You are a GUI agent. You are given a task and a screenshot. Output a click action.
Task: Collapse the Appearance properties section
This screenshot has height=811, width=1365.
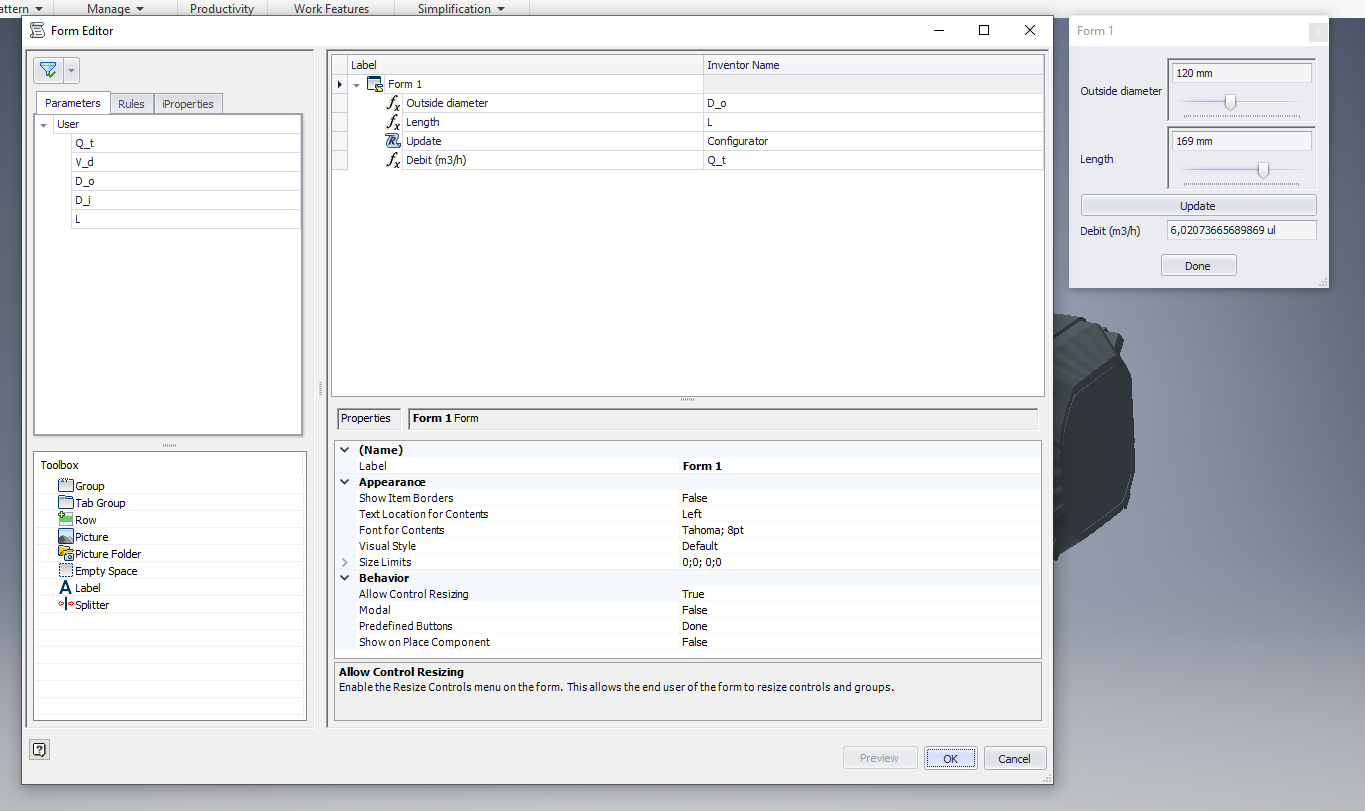[344, 481]
